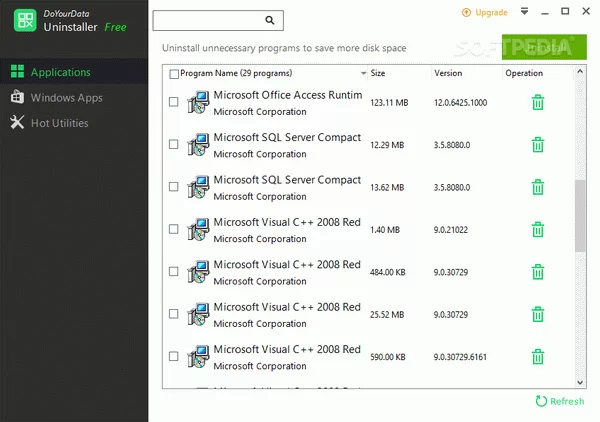
Task: Open the title bar options menu icon
Action: (525, 11)
